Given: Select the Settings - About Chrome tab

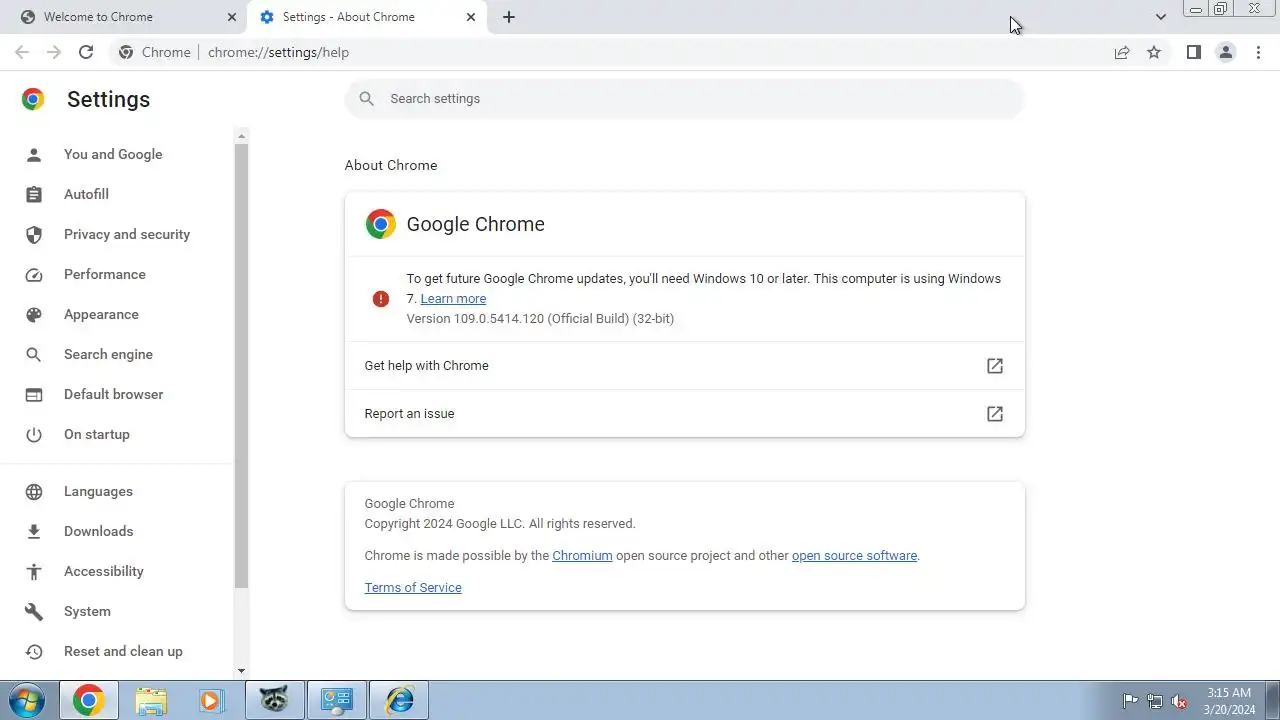Looking at the screenshot, I should (367, 17).
